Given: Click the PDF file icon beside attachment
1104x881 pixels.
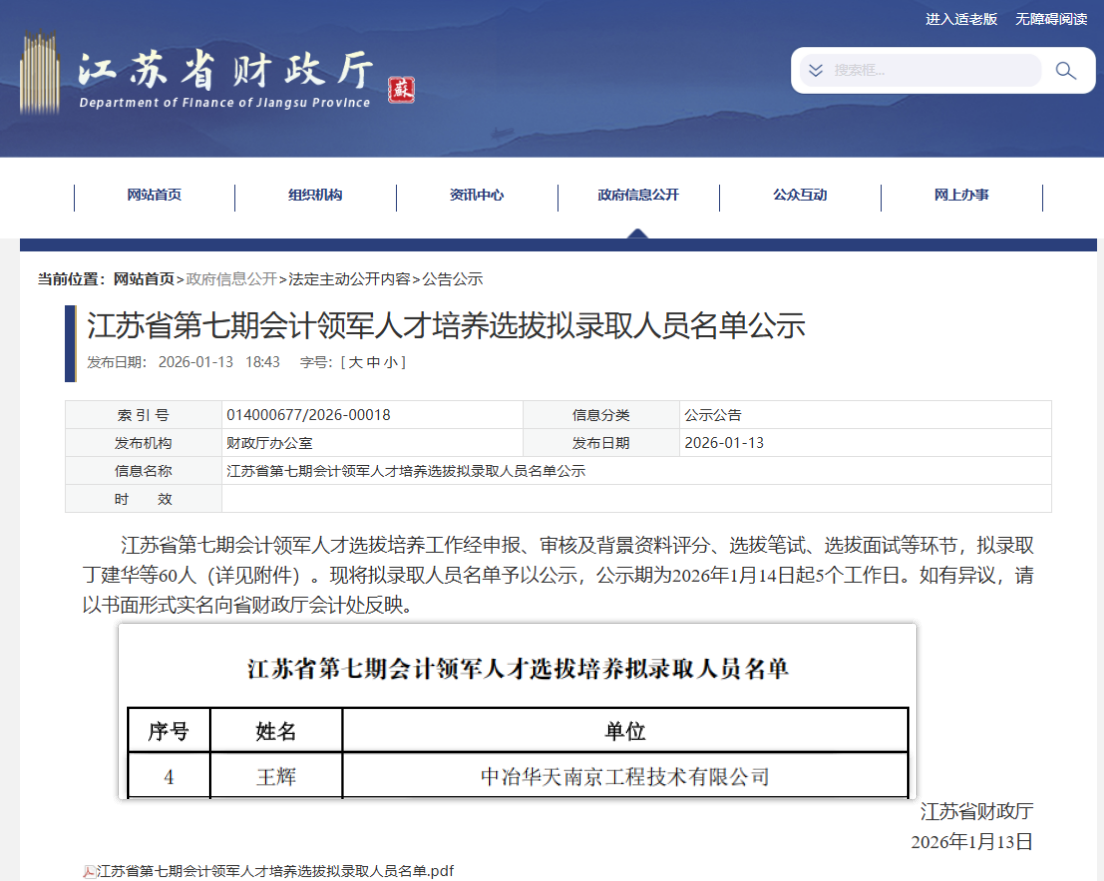Looking at the screenshot, I should (89, 871).
